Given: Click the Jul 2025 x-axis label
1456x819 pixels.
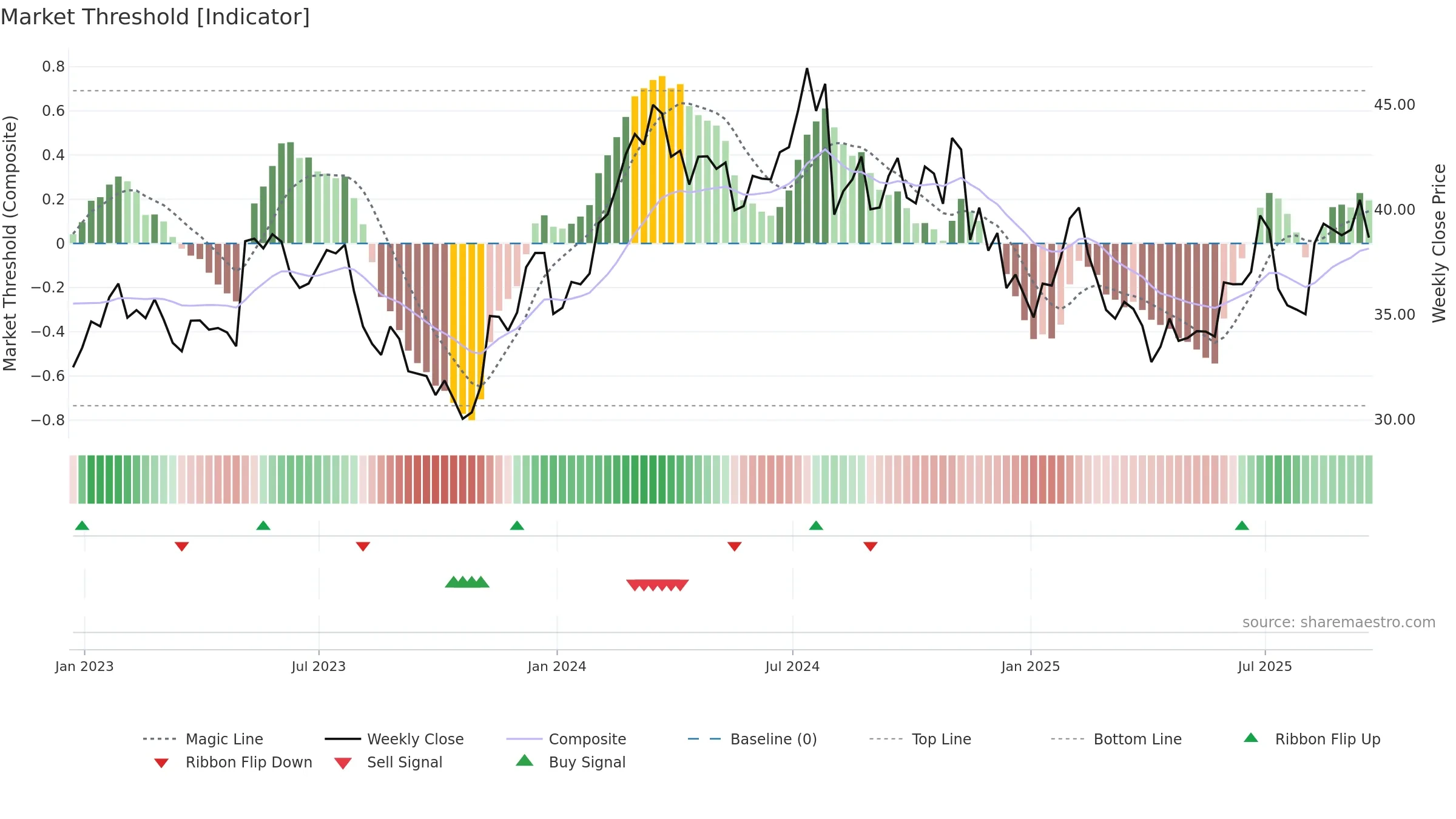Looking at the screenshot, I should click(1265, 666).
